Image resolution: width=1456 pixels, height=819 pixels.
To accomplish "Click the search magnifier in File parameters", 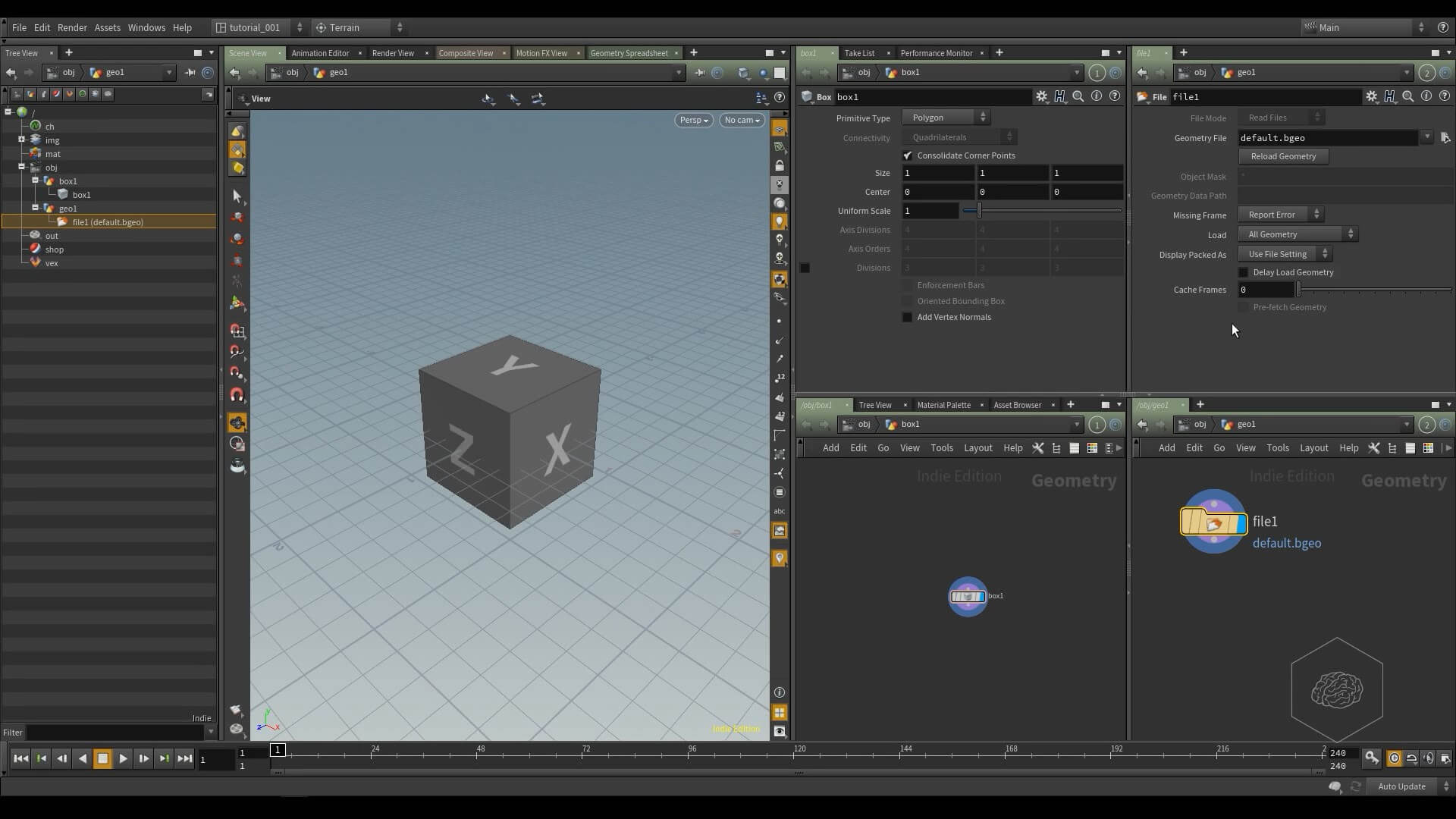I will 1407,96.
